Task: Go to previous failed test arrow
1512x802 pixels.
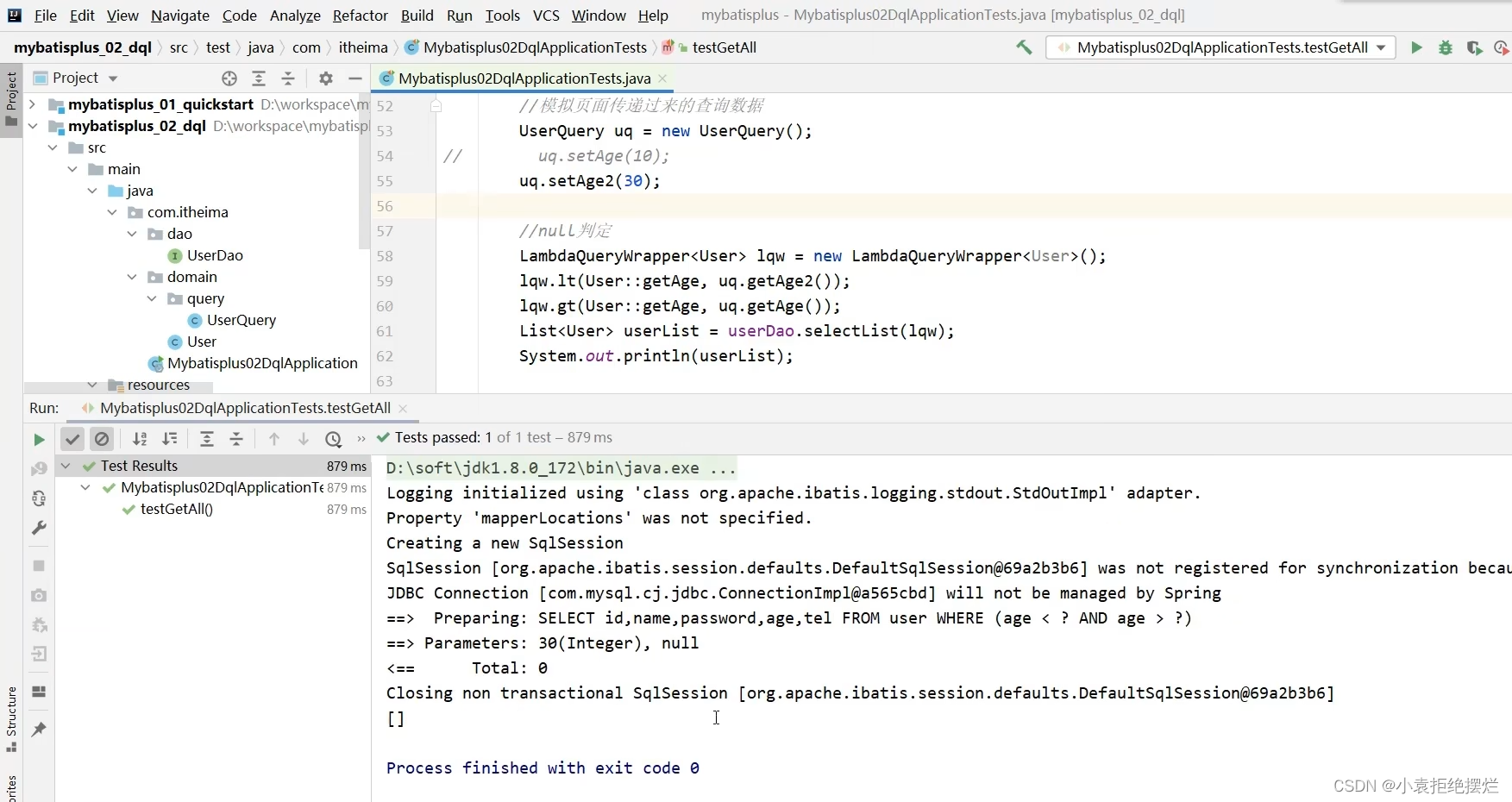Action: (x=274, y=439)
